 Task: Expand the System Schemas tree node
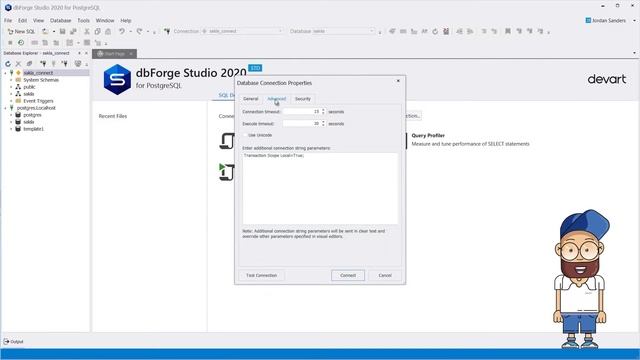pos(11,80)
